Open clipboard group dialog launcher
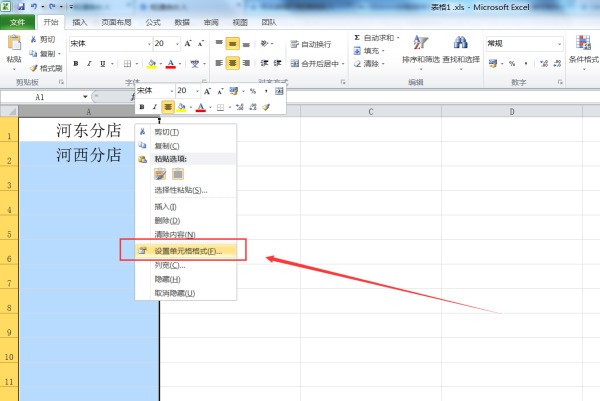Screen dimensions: 600x401 61,82
